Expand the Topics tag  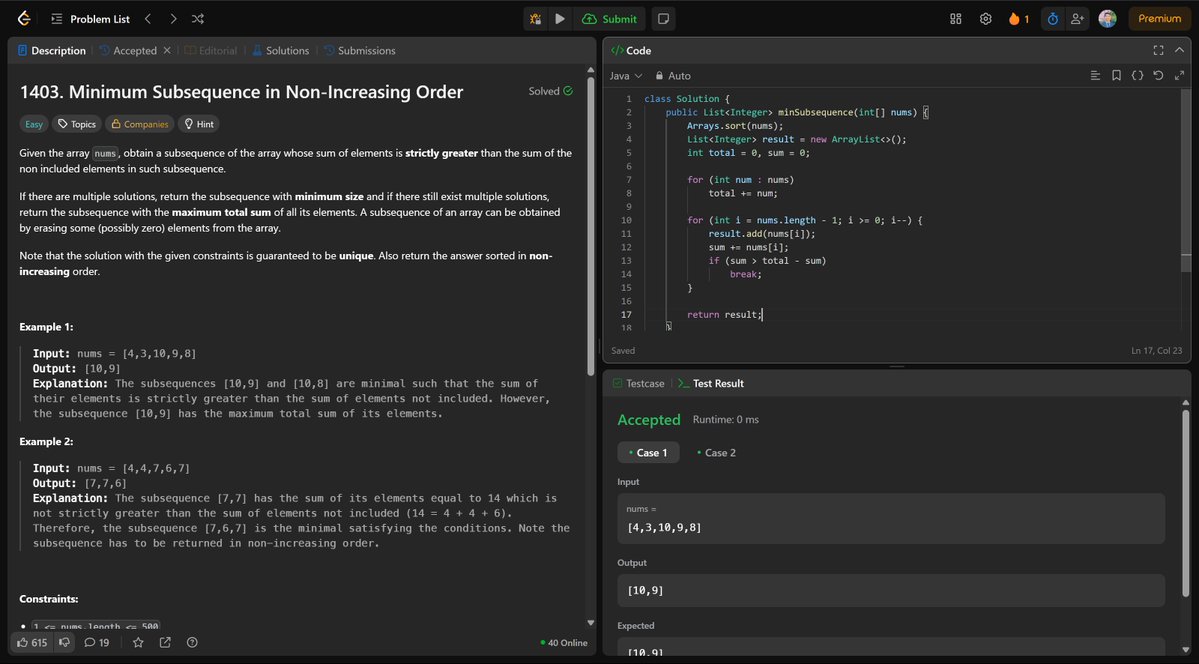(x=76, y=124)
